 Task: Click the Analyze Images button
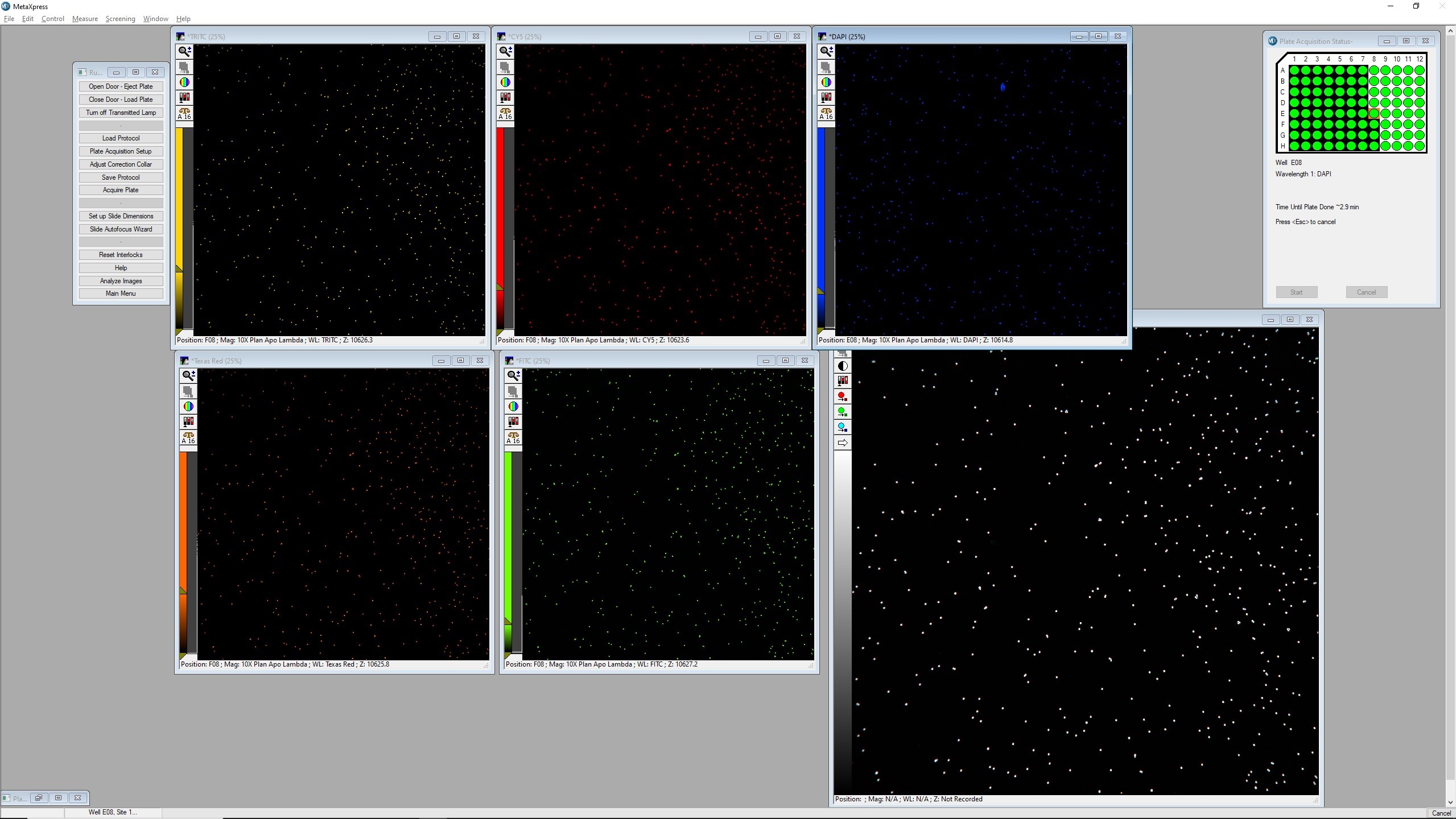click(121, 281)
